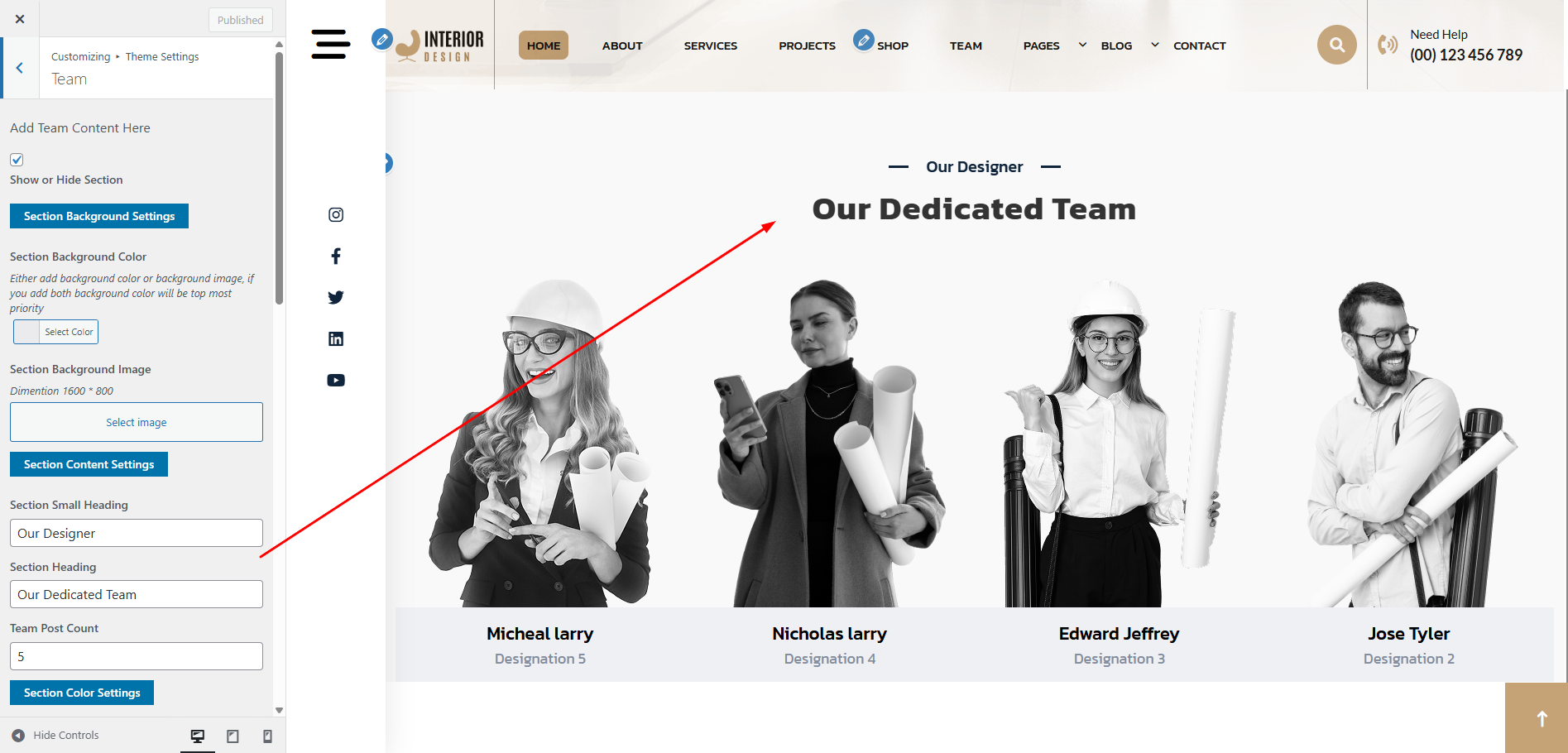The image size is (1568, 753).
Task: Open the Services menu item
Action: [x=711, y=46]
